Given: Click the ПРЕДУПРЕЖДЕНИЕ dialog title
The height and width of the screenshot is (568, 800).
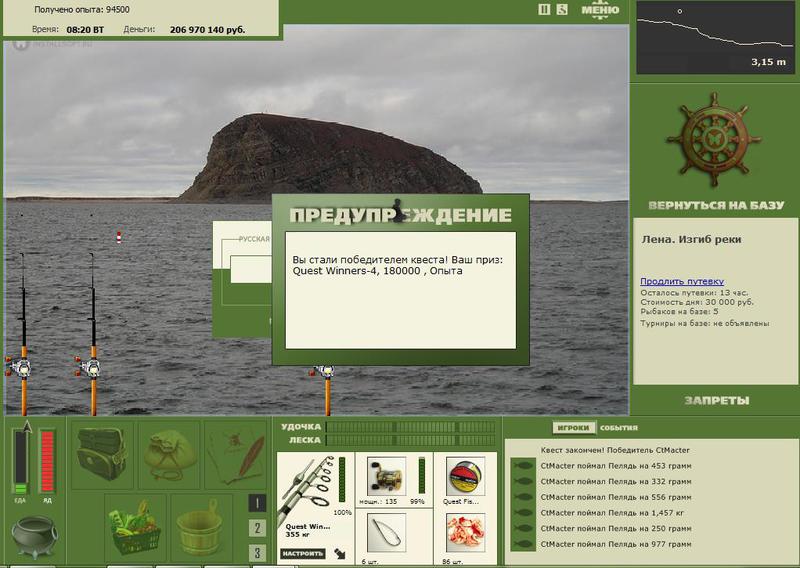Looking at the screenshot, I should pyautogui.click(x=401, y=215).
